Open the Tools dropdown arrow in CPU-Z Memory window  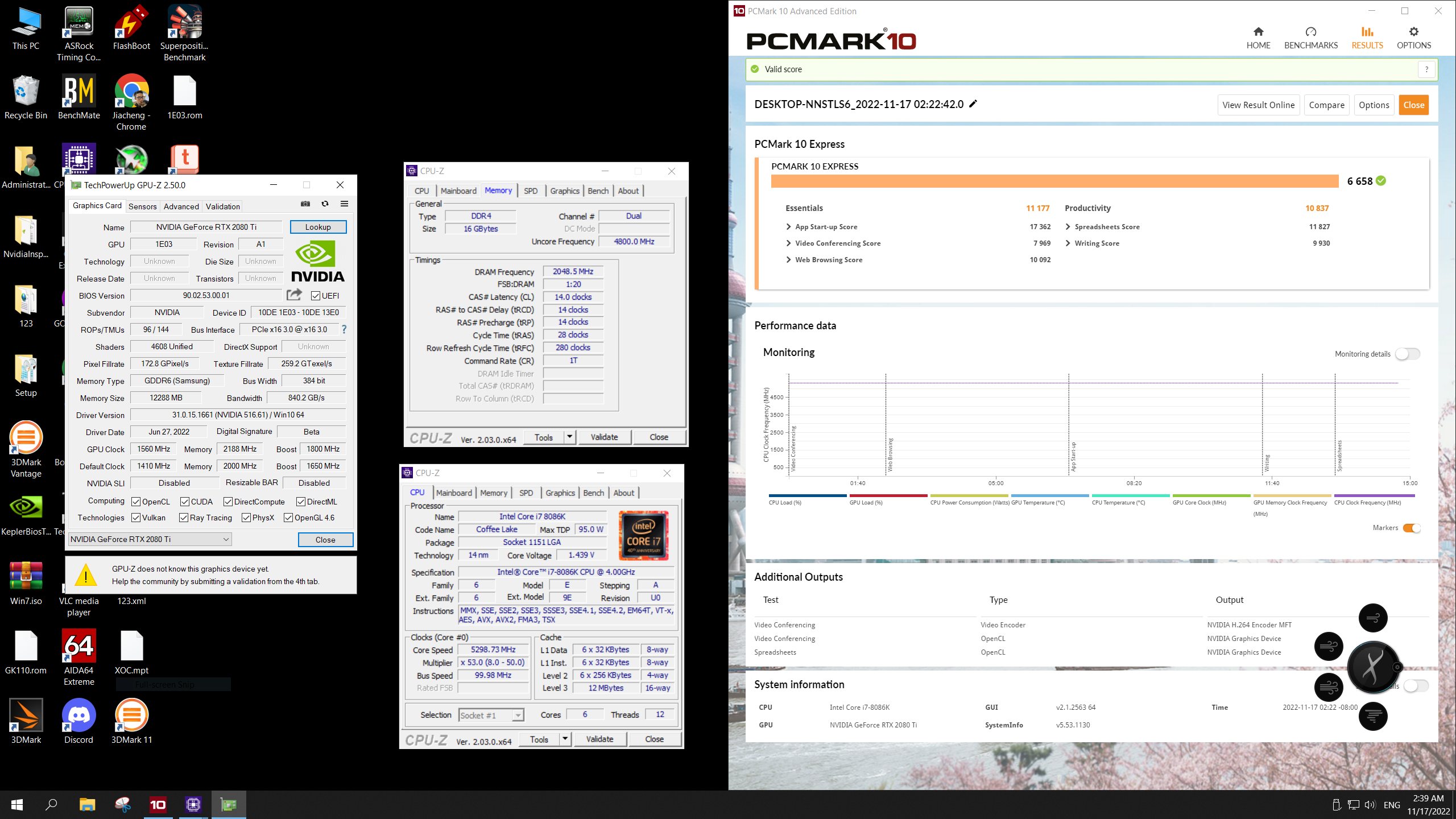[x=569, y=437]
